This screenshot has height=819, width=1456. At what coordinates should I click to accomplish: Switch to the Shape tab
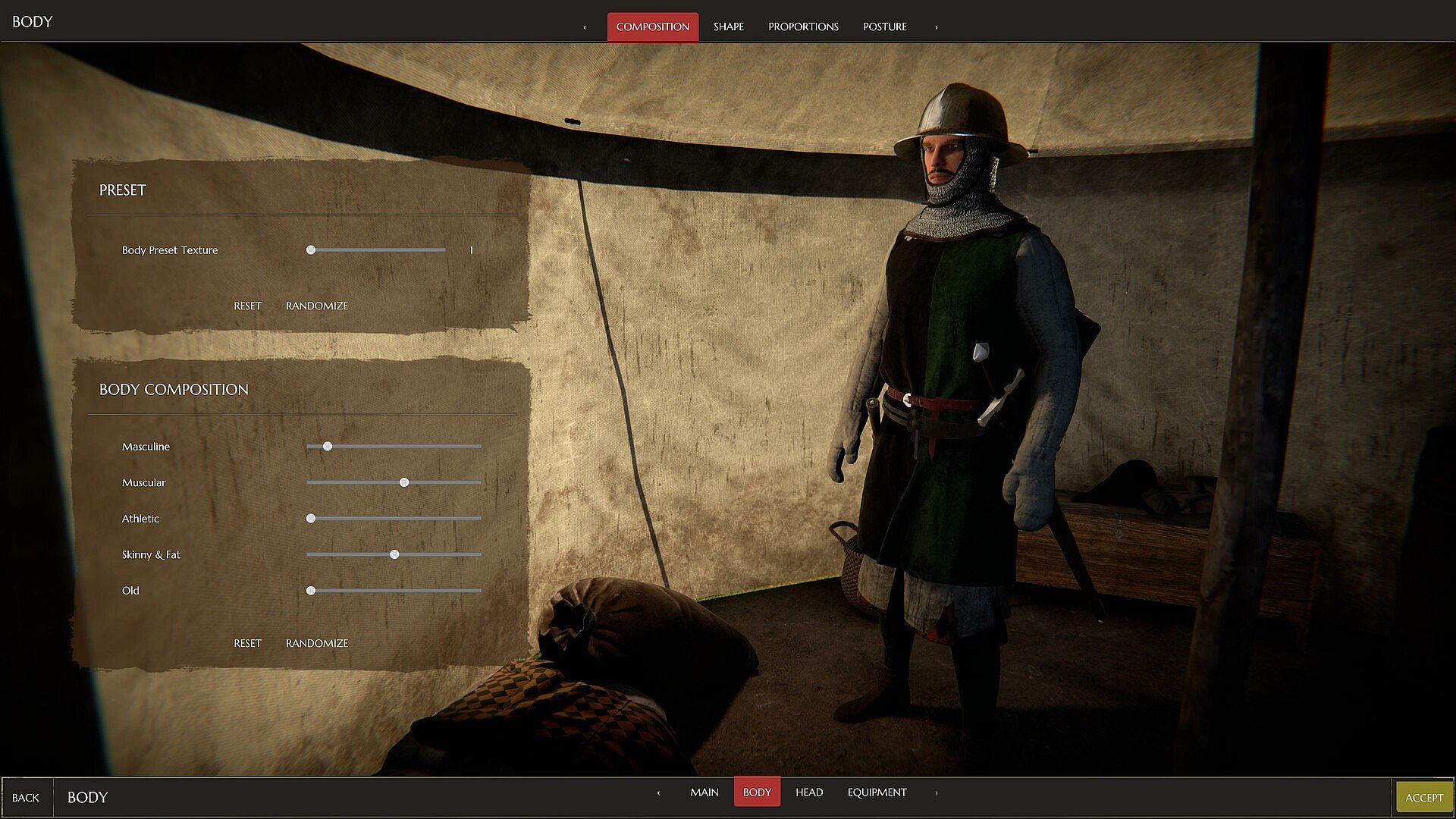coord(728,27)
